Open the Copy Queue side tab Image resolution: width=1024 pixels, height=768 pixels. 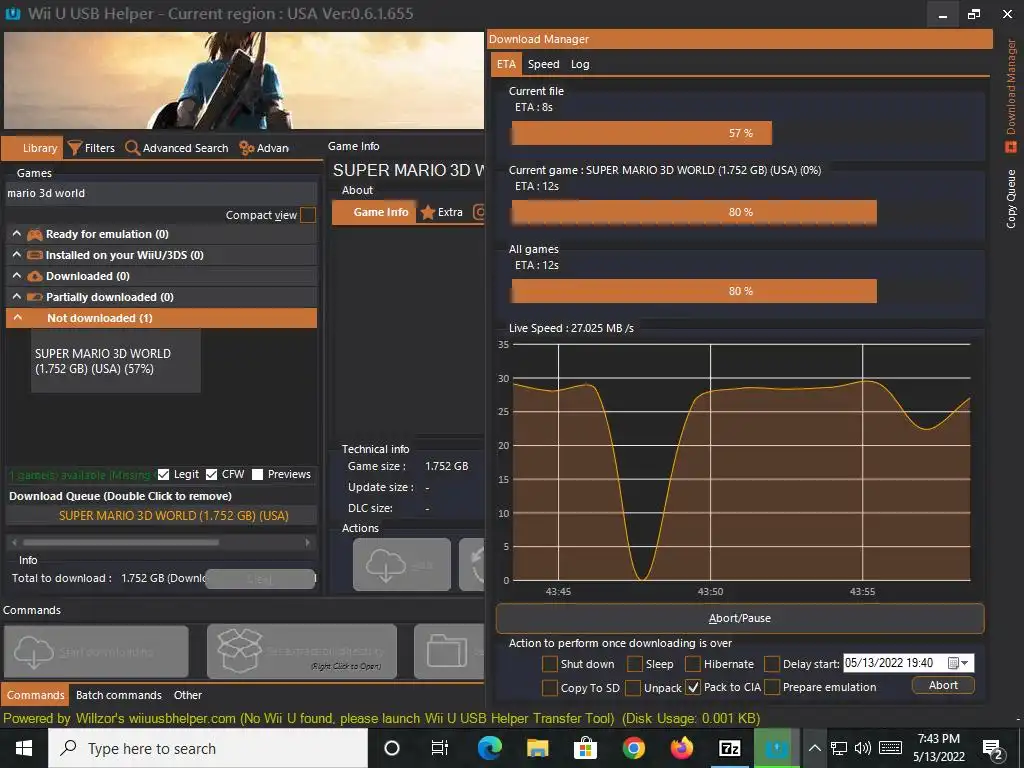coord(1011,199)
